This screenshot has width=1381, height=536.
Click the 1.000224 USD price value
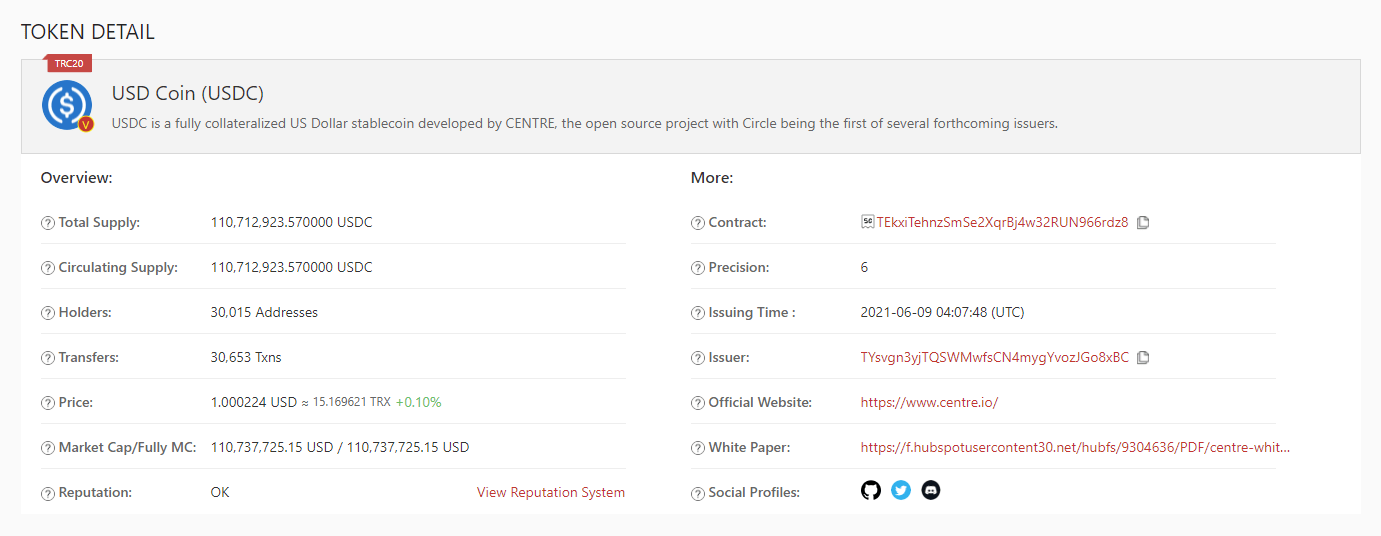click(254, 402)
